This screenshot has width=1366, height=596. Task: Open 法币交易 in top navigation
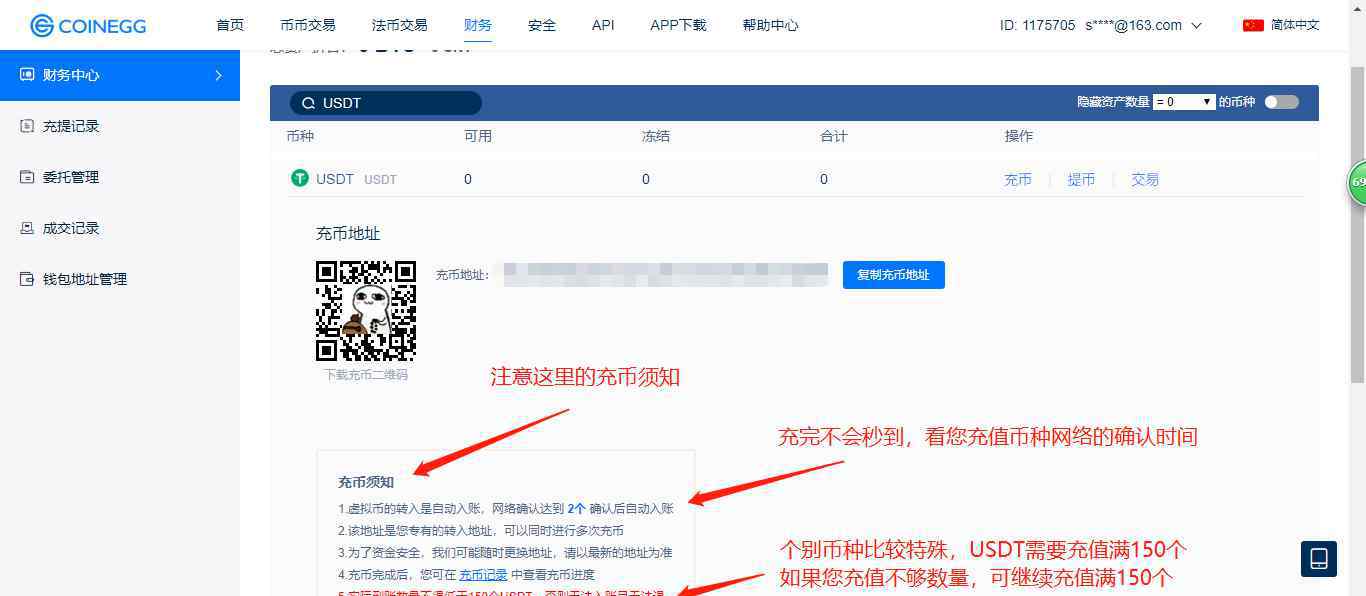(399, 25)
